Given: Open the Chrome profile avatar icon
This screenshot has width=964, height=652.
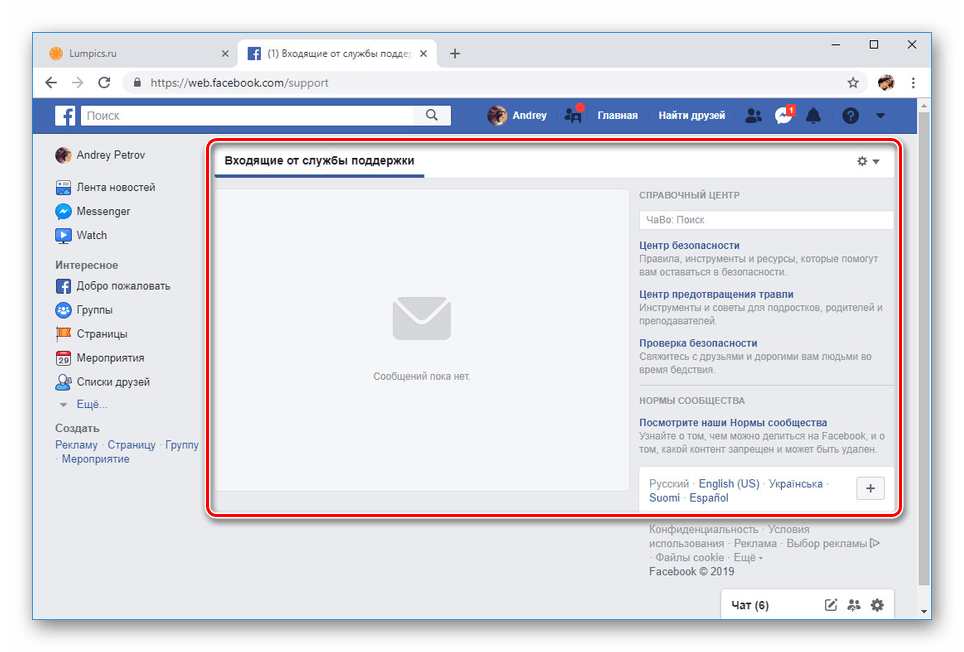Looking at the screenshot, I should [886, 82].
